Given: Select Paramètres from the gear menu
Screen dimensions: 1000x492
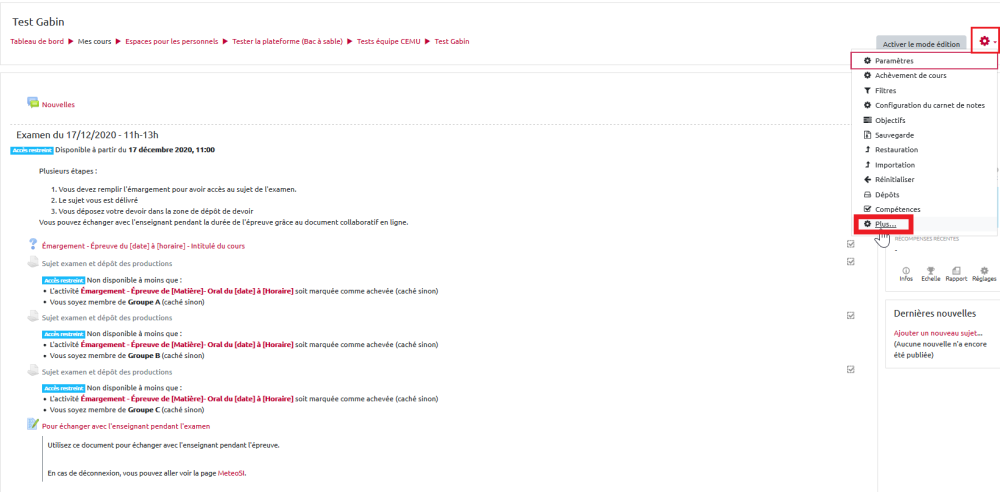Looking at the screenshot, I should pos(893,61).
